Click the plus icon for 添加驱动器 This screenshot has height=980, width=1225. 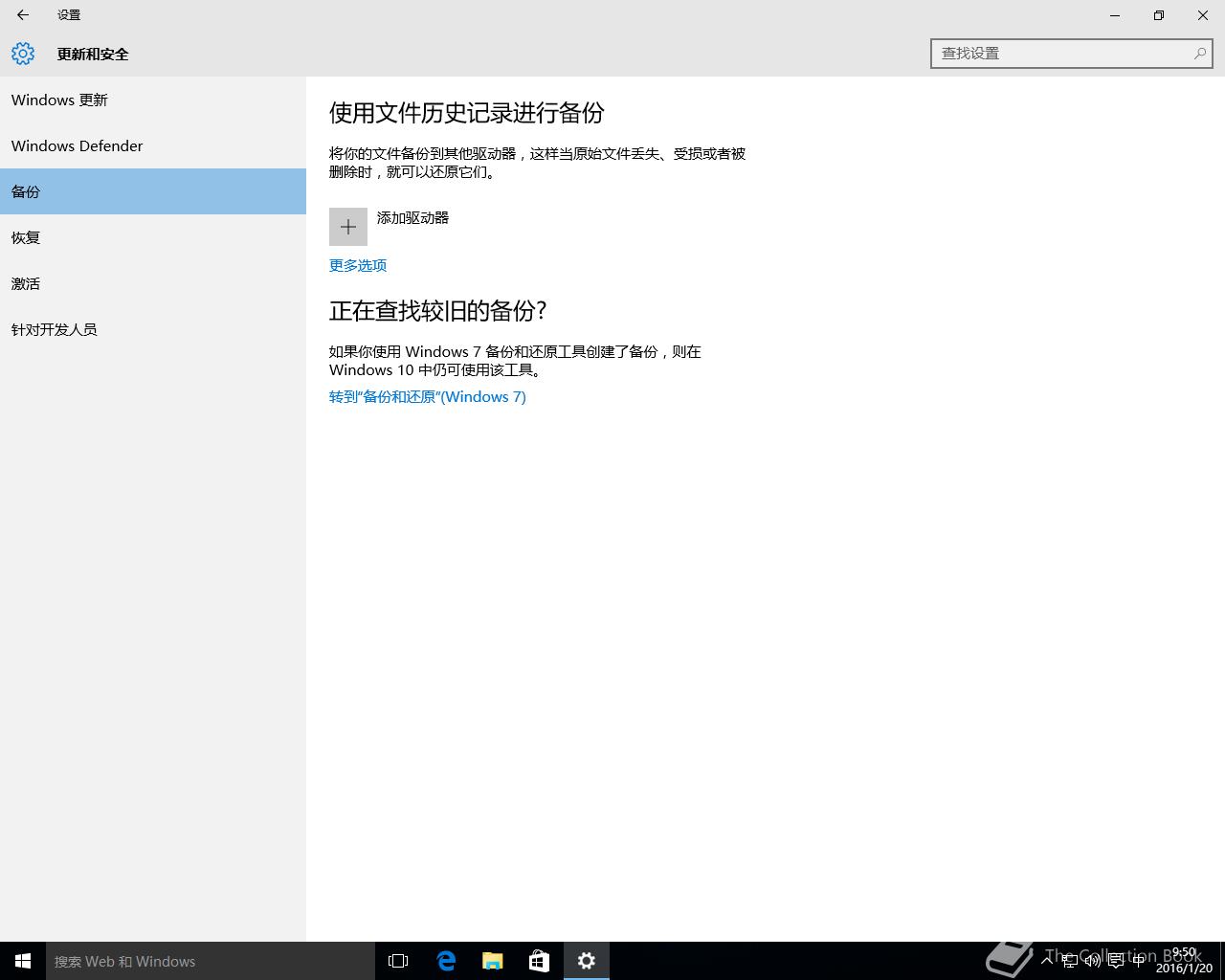pyautogui.click(x=348, y=227)
